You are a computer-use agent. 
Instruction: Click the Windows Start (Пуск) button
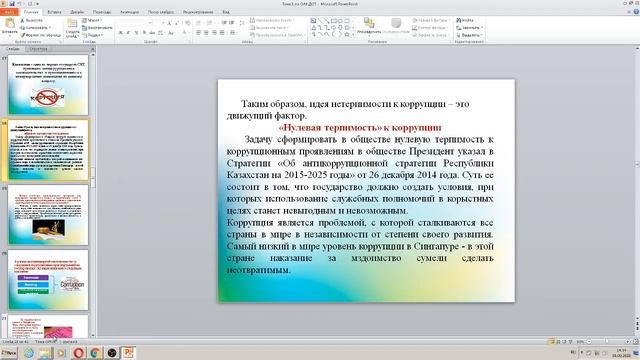point(9,353)
